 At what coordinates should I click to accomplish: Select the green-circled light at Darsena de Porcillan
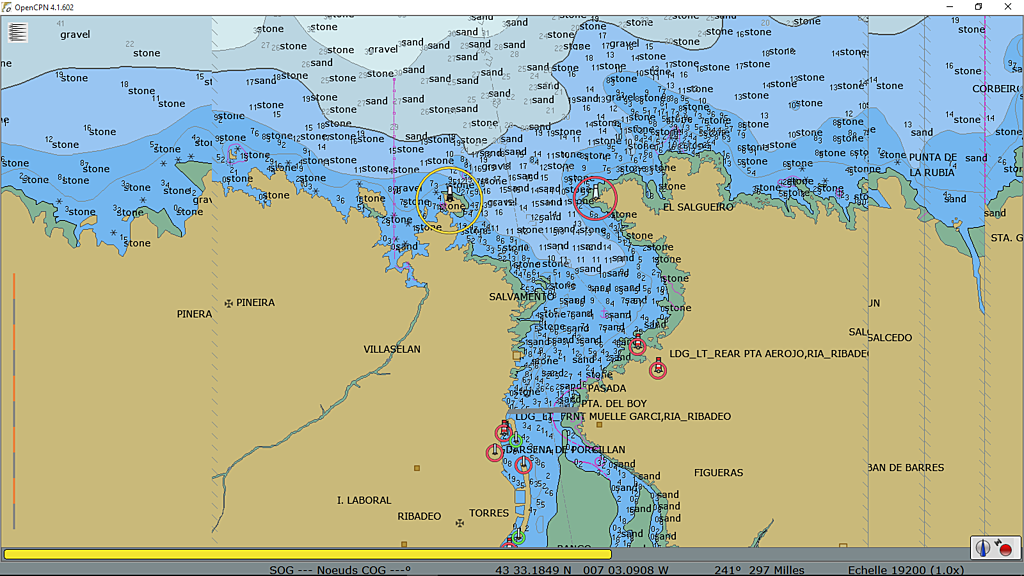pyautogui.click(x=516, y=440)
